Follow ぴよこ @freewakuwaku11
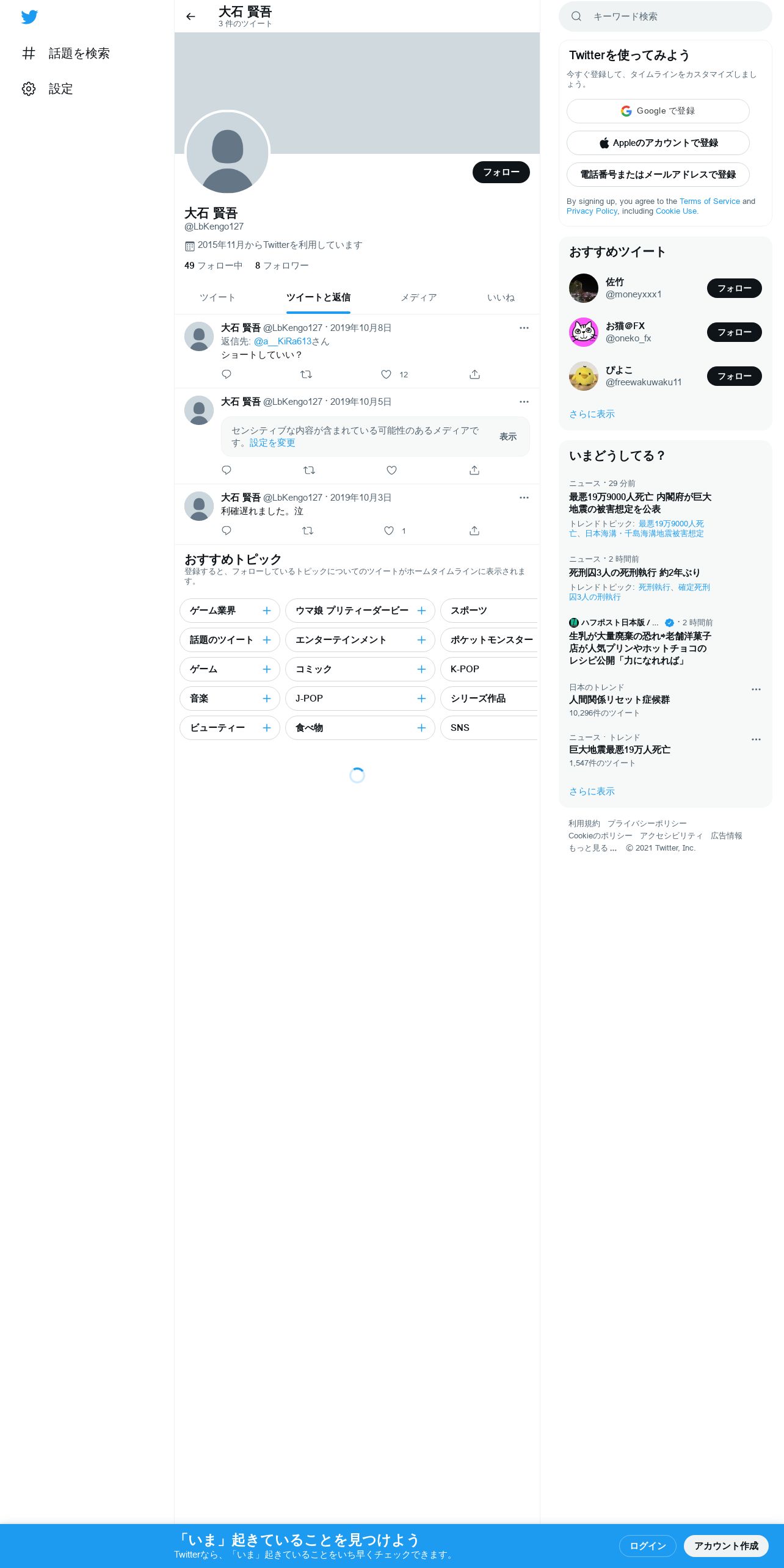Screen dimensions: 784x1568 pyautogui.click(x=735, y=376)
